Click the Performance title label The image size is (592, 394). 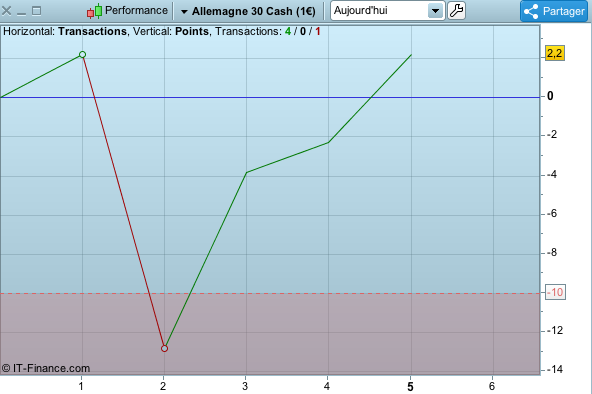tap(136, 11)
